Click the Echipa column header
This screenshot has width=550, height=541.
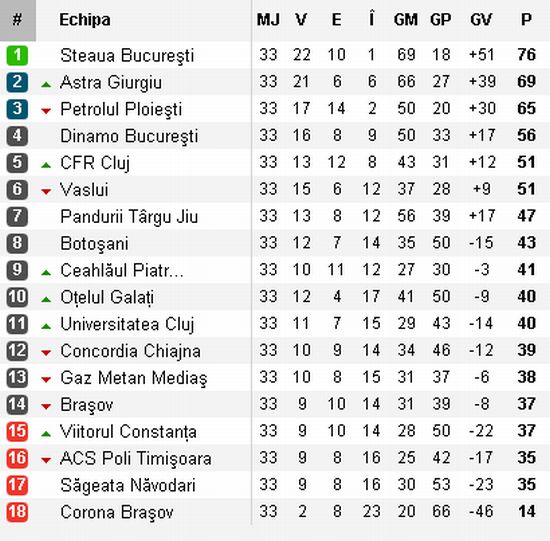(85, 20)
